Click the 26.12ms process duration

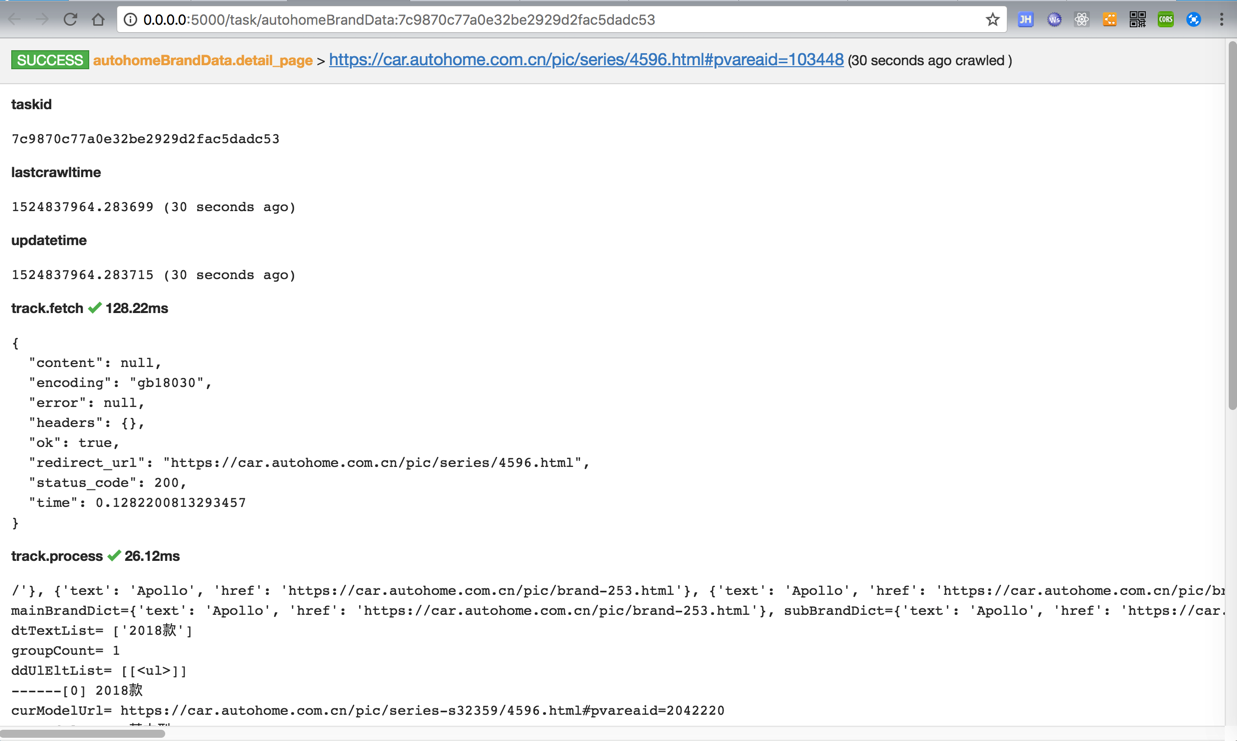(x=152, y=556)
